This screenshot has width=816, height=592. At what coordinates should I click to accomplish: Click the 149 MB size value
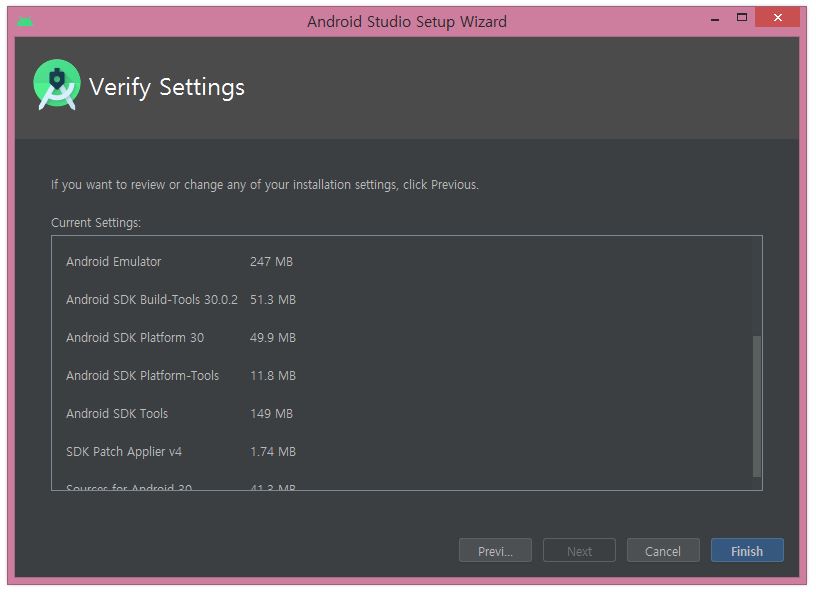271,413
